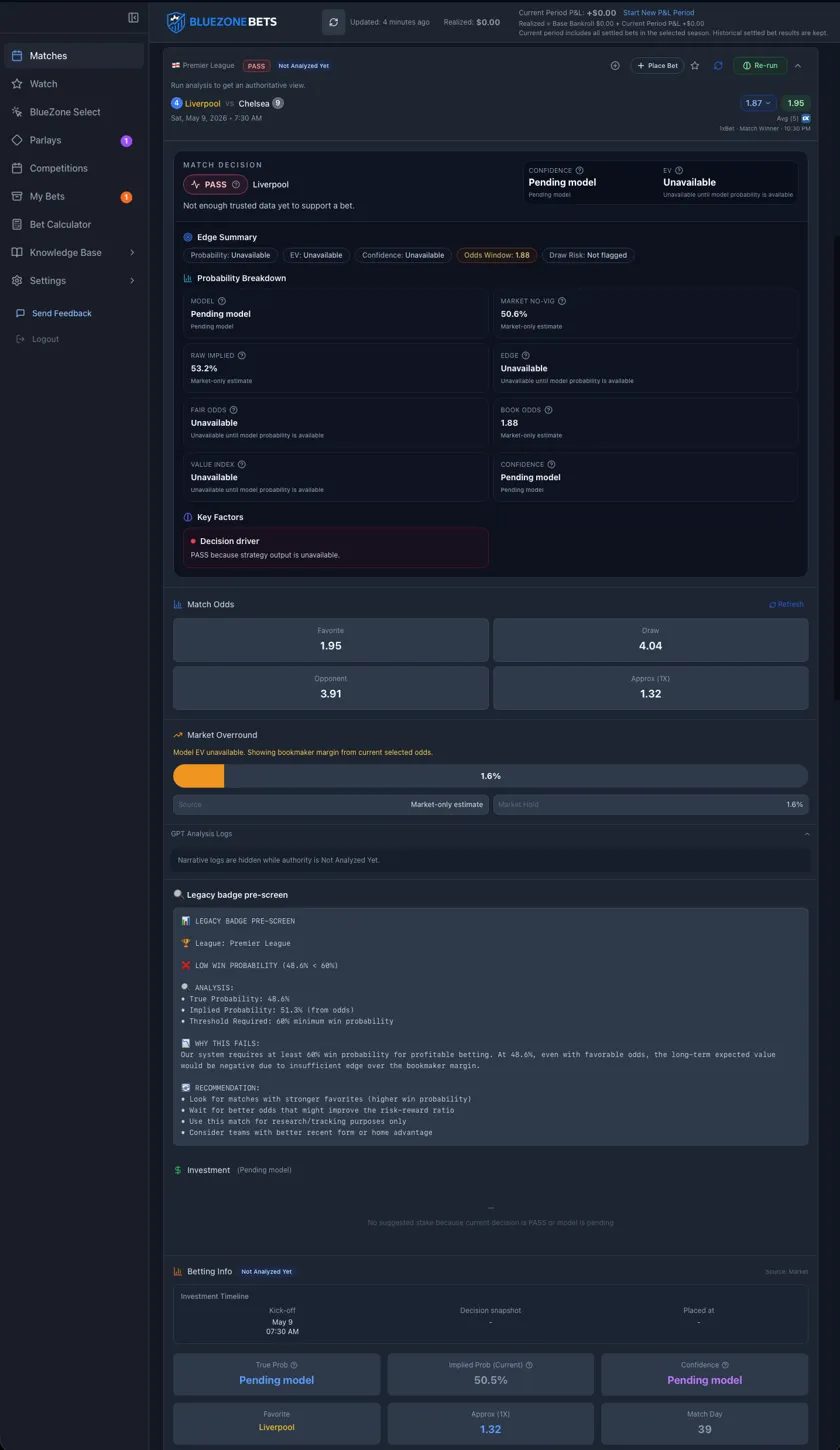Screen dimensions: 840x1450
Task: Click the help icon next to EDGE
Action: pyautogui.click(x=526, y=355)
